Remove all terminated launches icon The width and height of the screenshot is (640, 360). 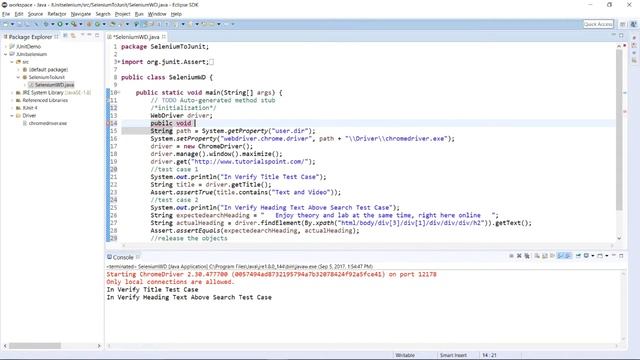point(527,256)
